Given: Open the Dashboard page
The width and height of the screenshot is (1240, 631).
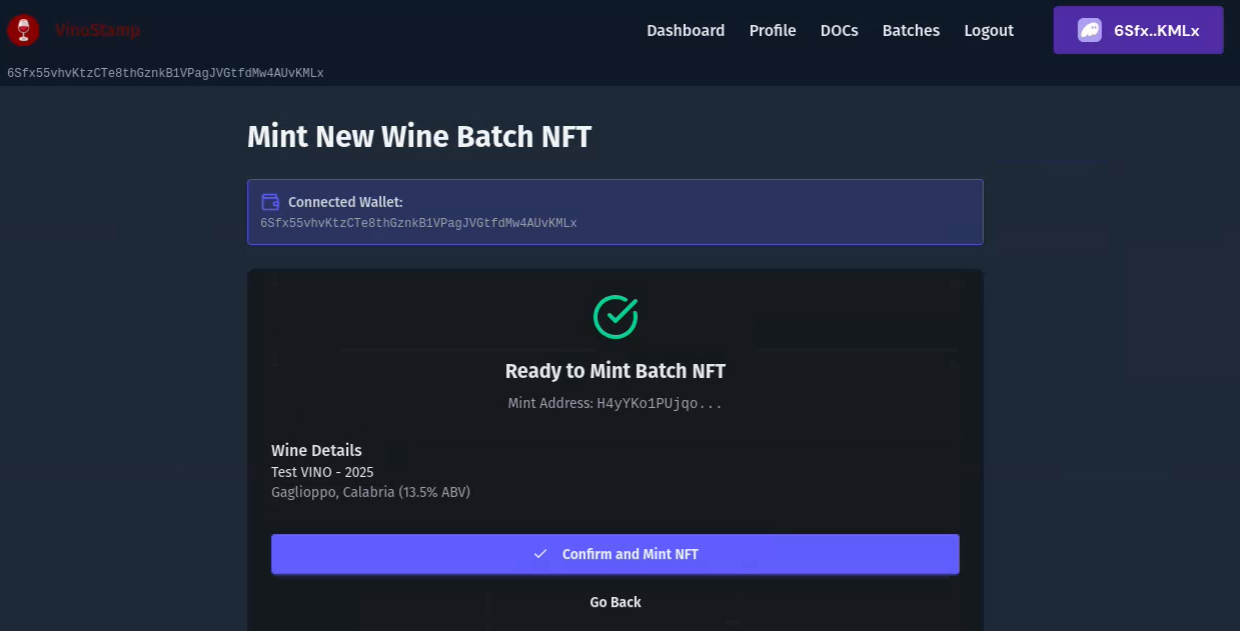Looking at the screenshot, I should tap(685, 30).
